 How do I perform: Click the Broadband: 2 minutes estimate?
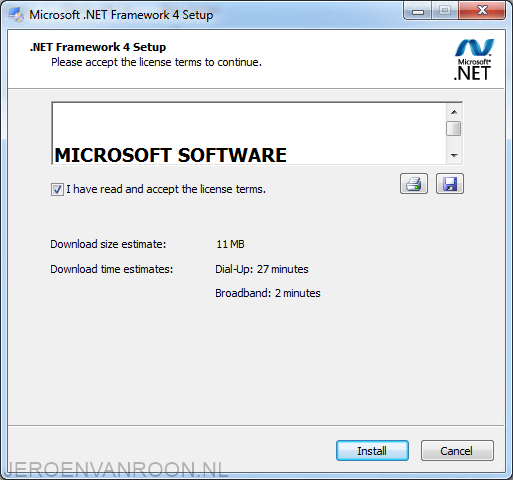pyautogui.click(x=268, y=293)
